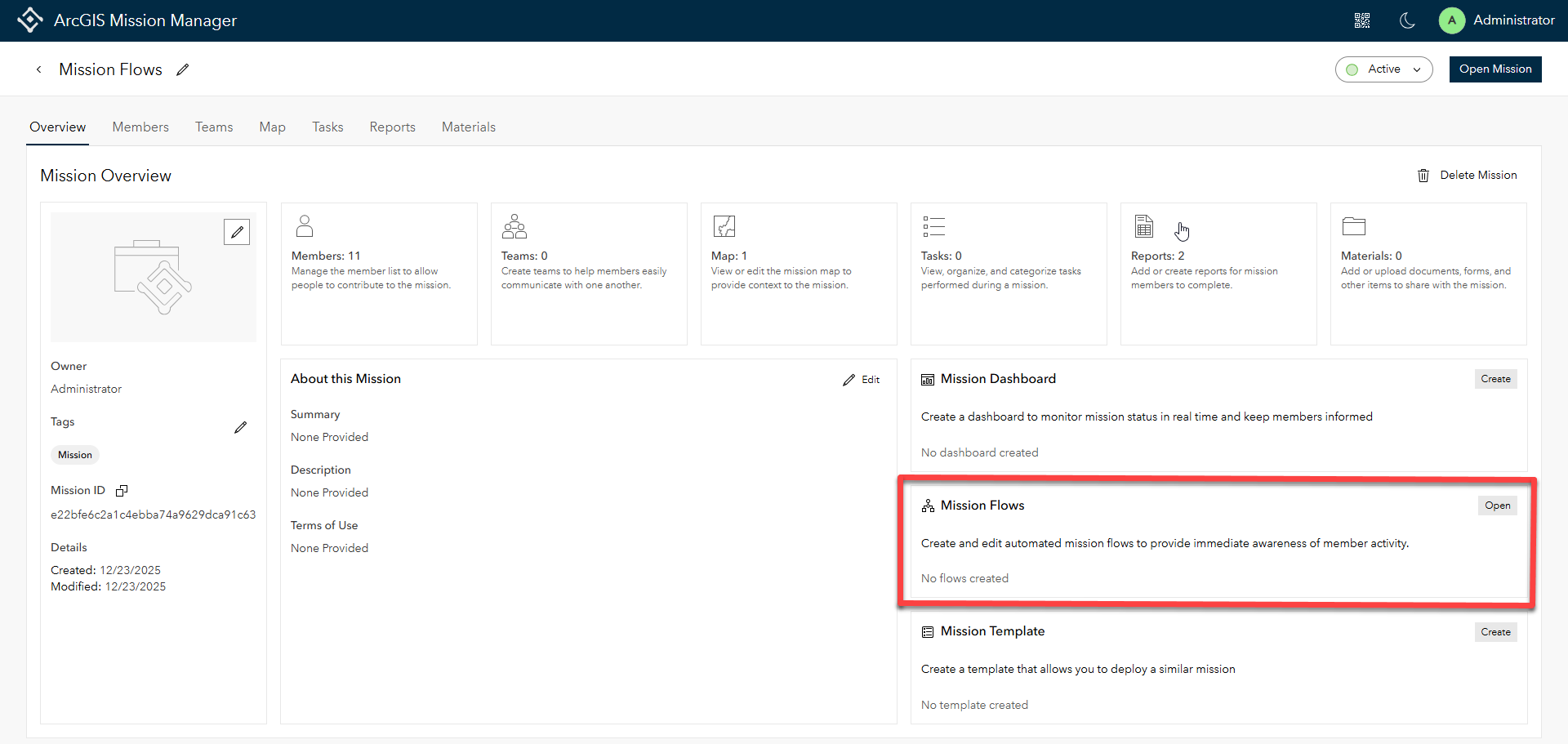
Task: Click the ArcGIS Mission Manager logo icon
Action: (30, 20)
